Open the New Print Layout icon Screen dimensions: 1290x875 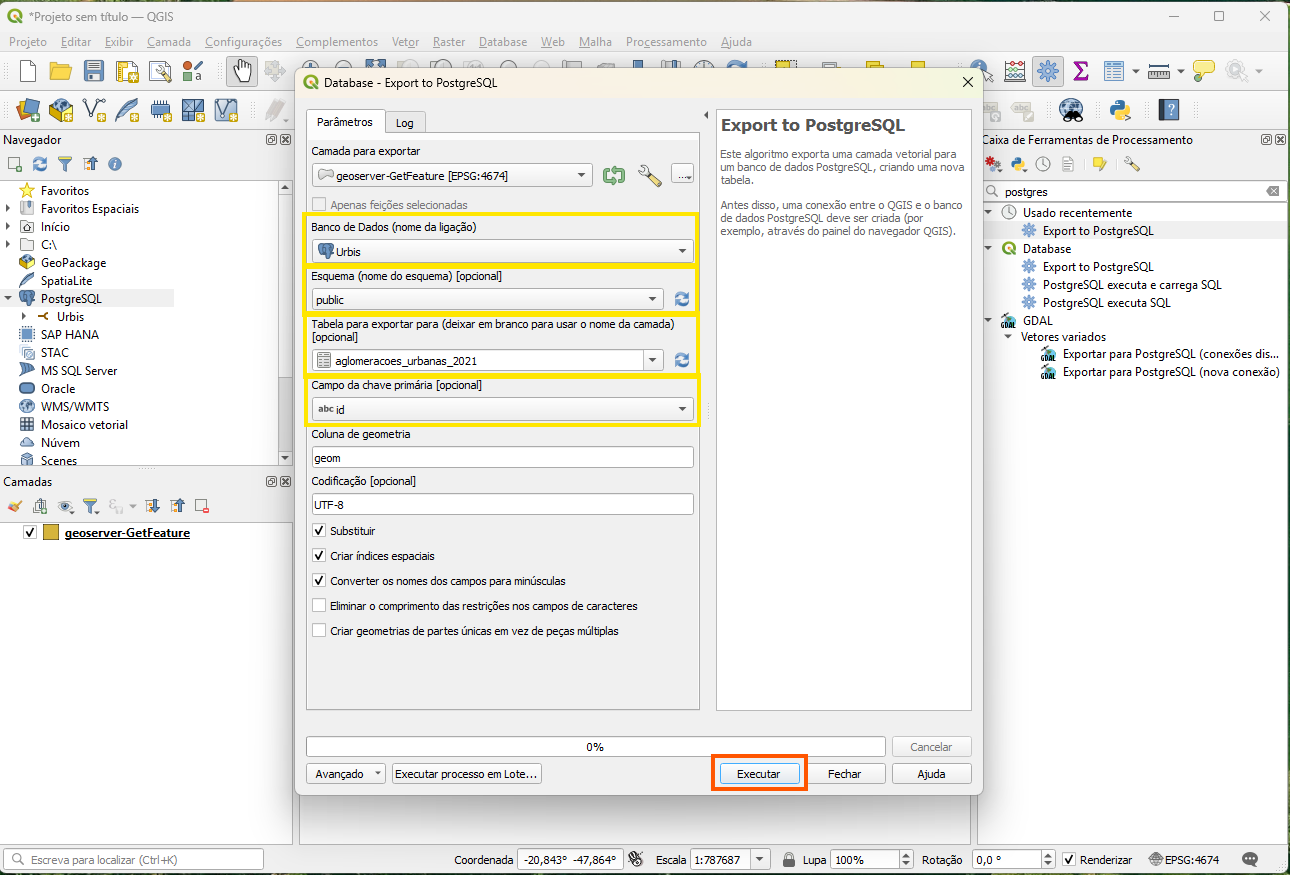coord(127,71)
